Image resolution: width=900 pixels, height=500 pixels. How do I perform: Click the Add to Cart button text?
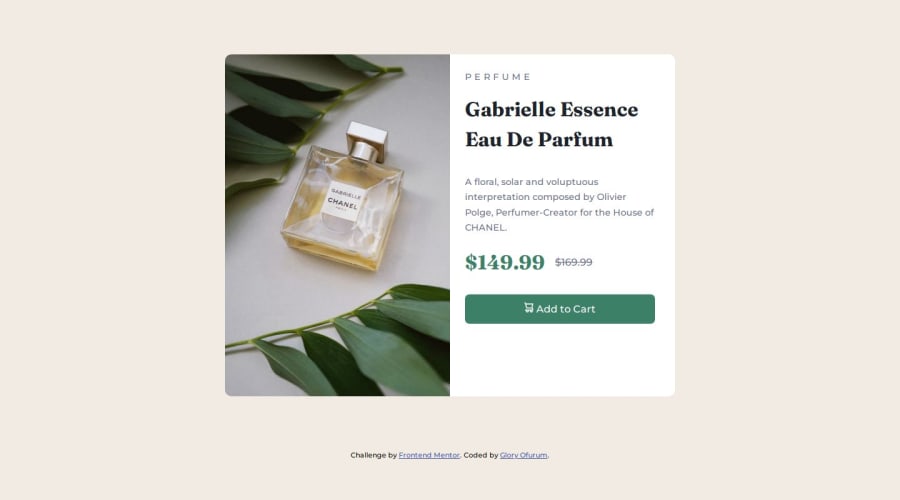(565, 309)
